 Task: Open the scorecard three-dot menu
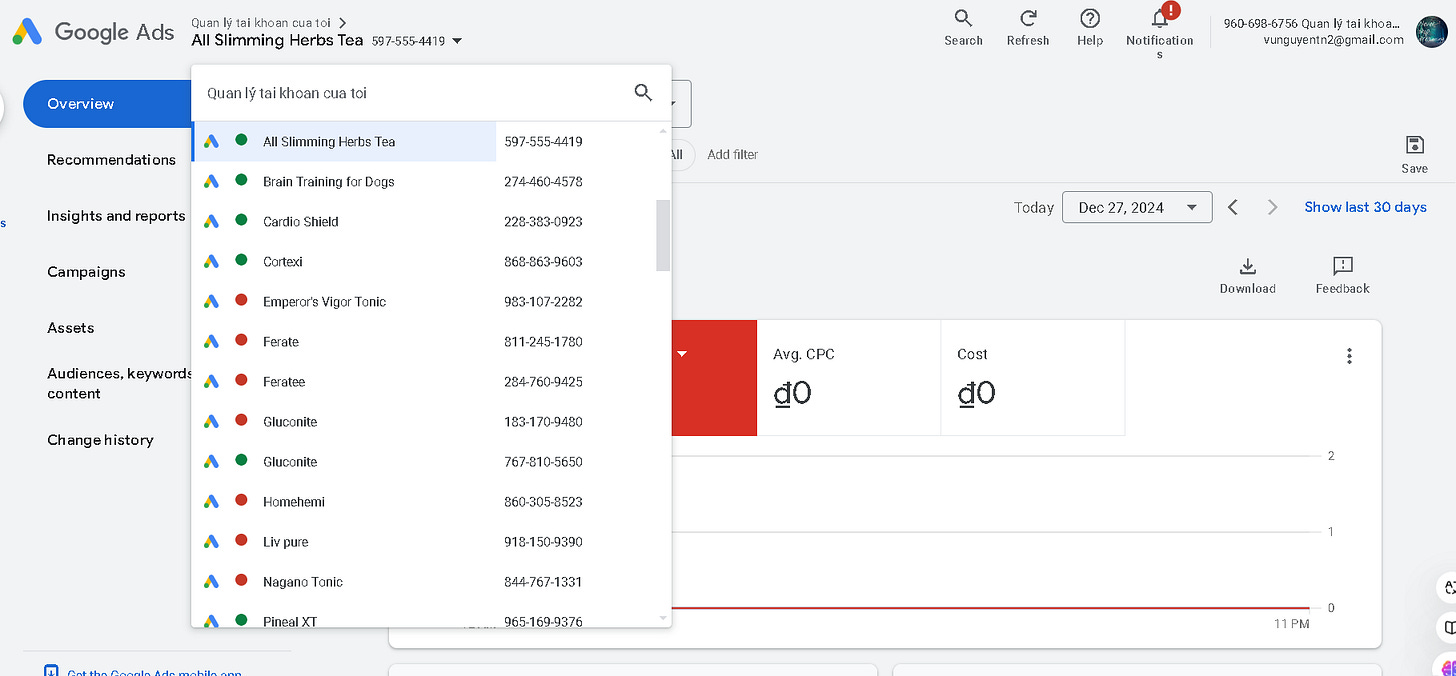1349,356
